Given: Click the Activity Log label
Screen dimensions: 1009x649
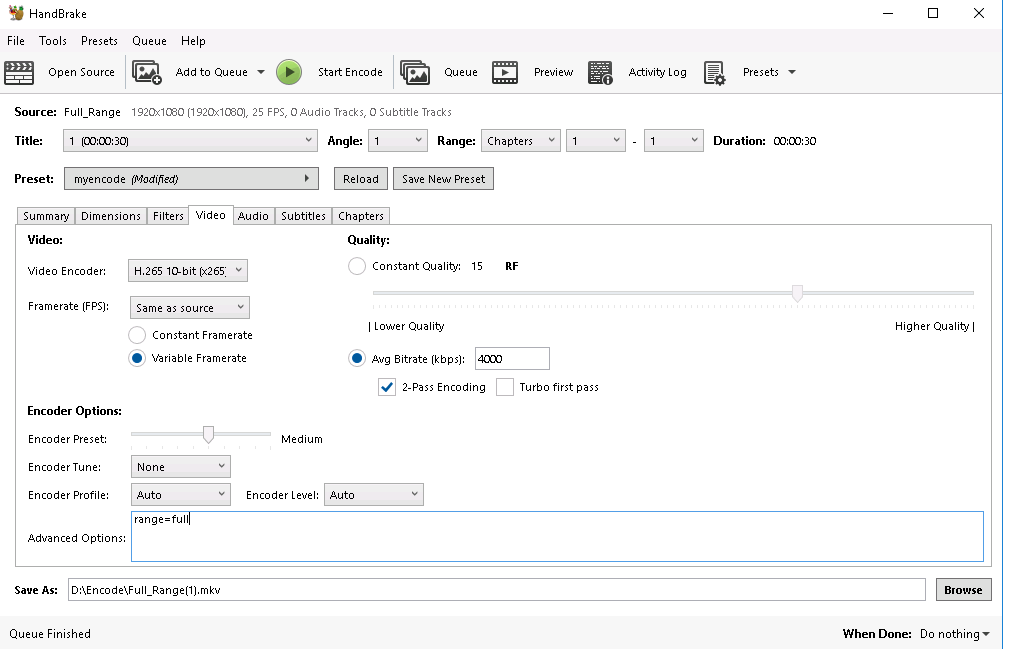Looking at the screenshot, I should click(657, 72).
